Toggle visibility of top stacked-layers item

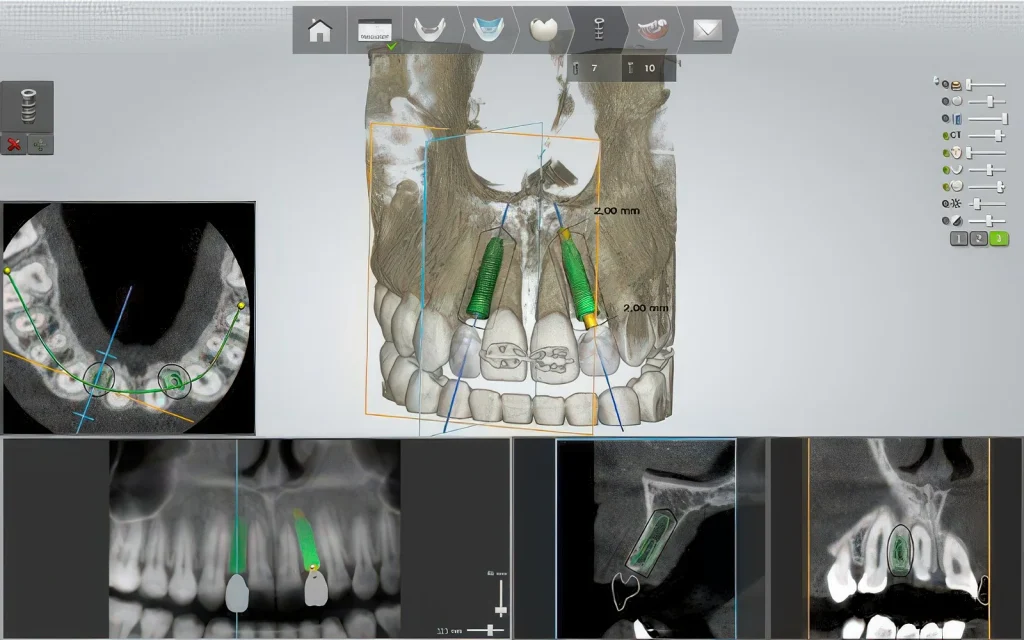pos(946,85)
